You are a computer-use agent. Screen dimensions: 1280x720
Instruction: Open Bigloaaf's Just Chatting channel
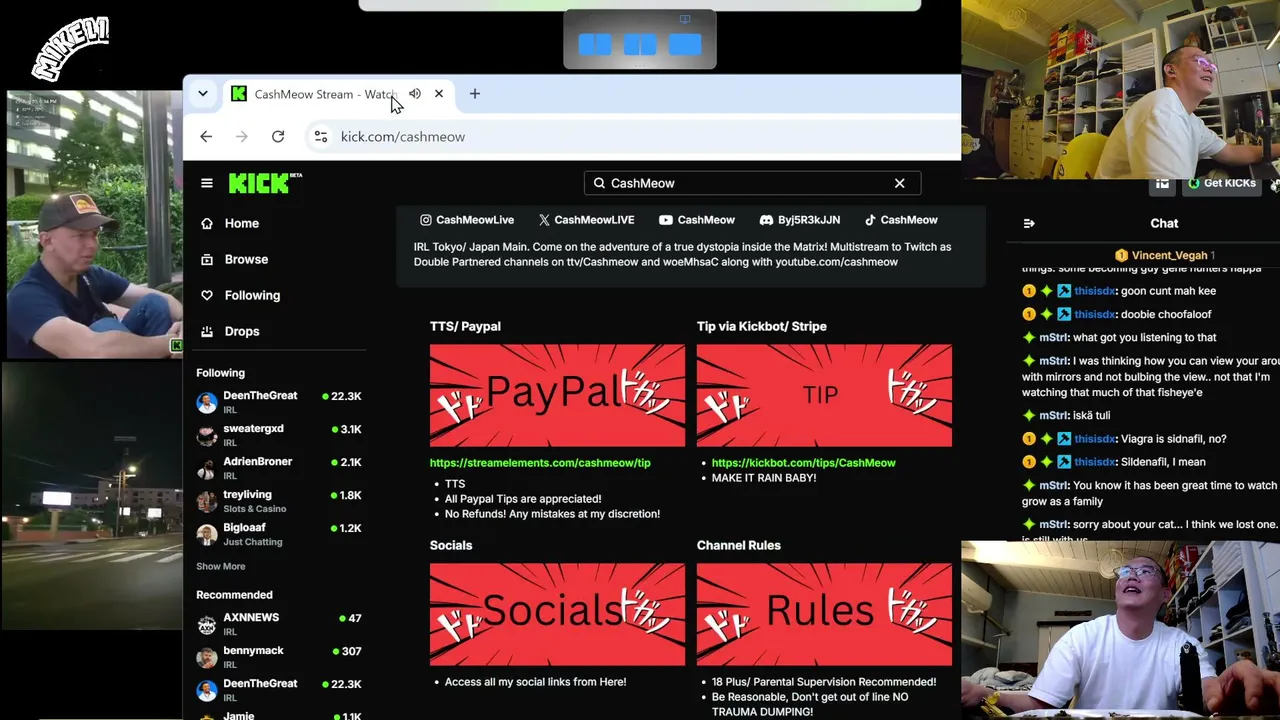pyautogui.click(x=280, y=534)
